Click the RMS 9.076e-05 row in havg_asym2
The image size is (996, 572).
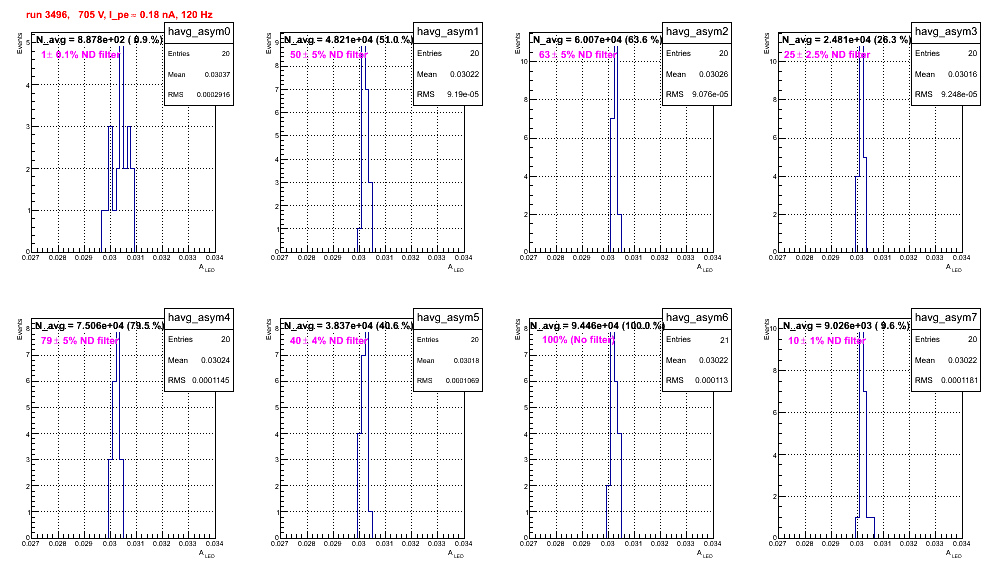(x=697, y=94)
